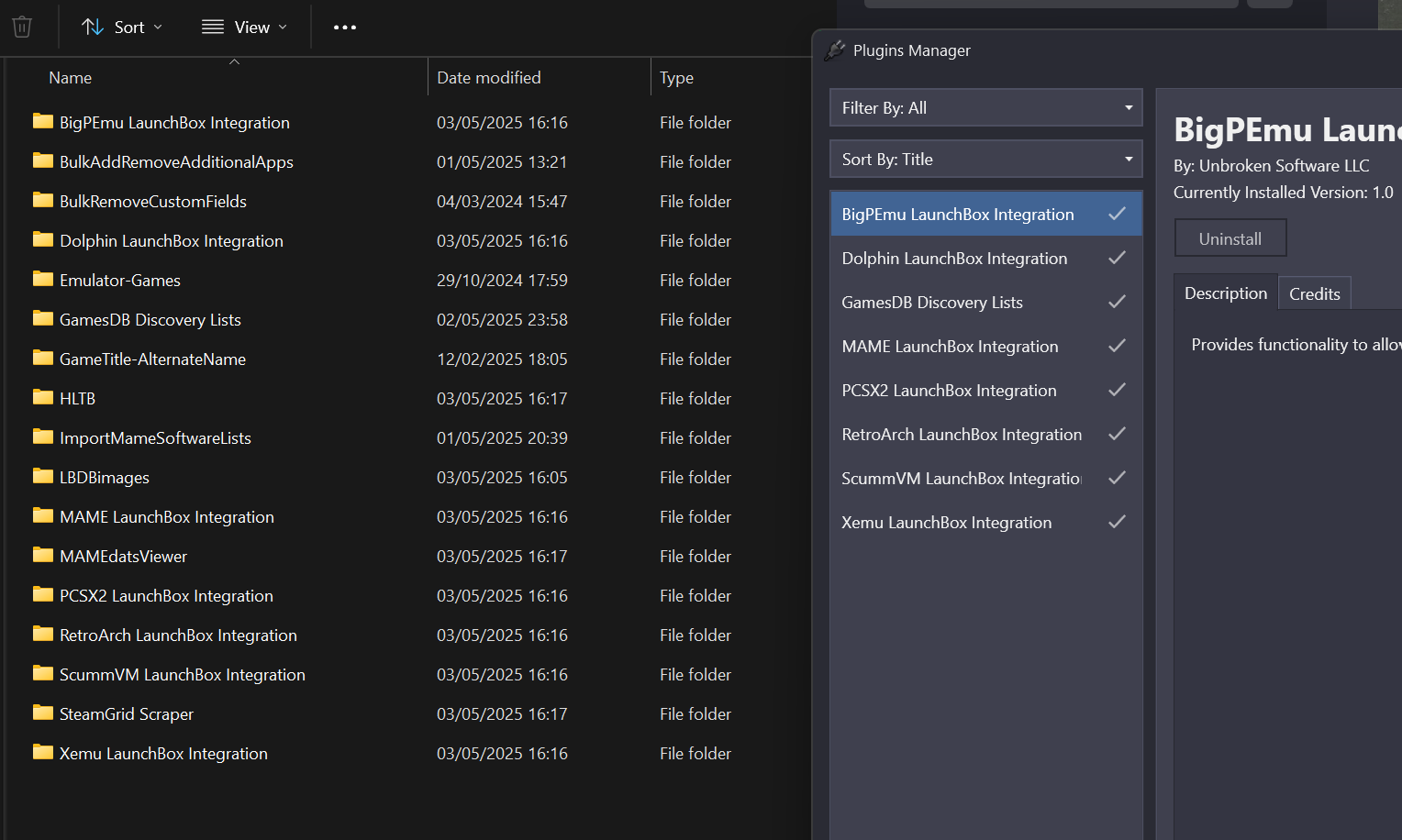The image size is (1402, 840).
Task: Click folder icon of Emulator-Games
Action: (x=43, y=279)
